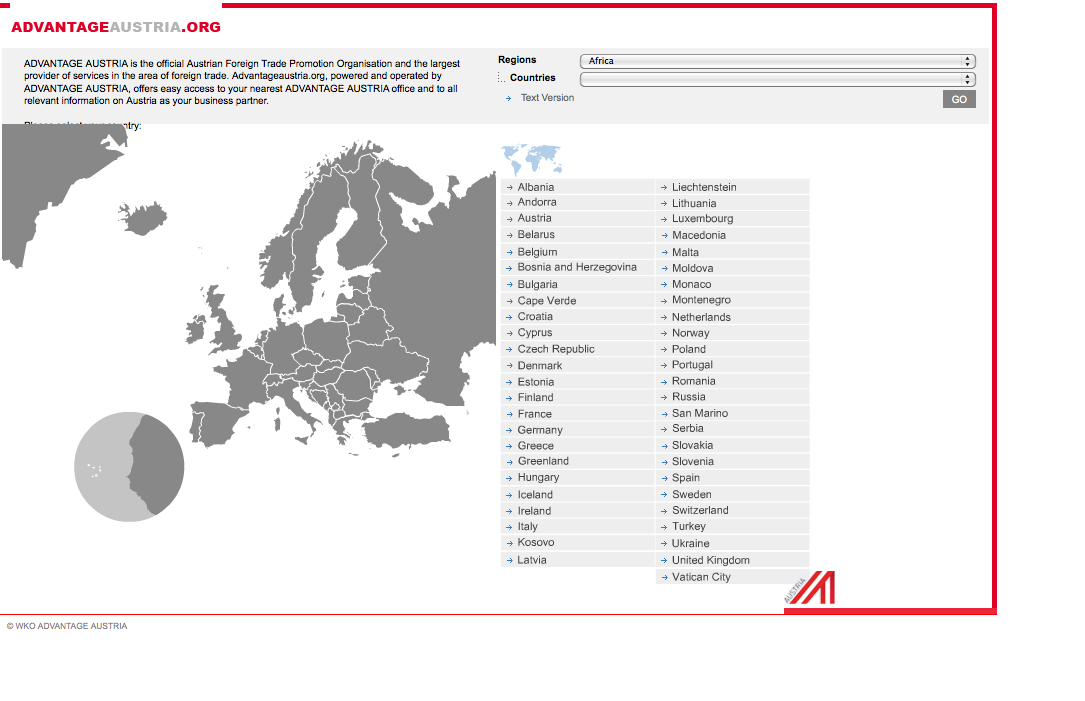The width and height of the screenshot is (1085, 701).
Task: Click the ADVANTAGEAUSTRIA.ORG logo
Action: tap(116, 27)
